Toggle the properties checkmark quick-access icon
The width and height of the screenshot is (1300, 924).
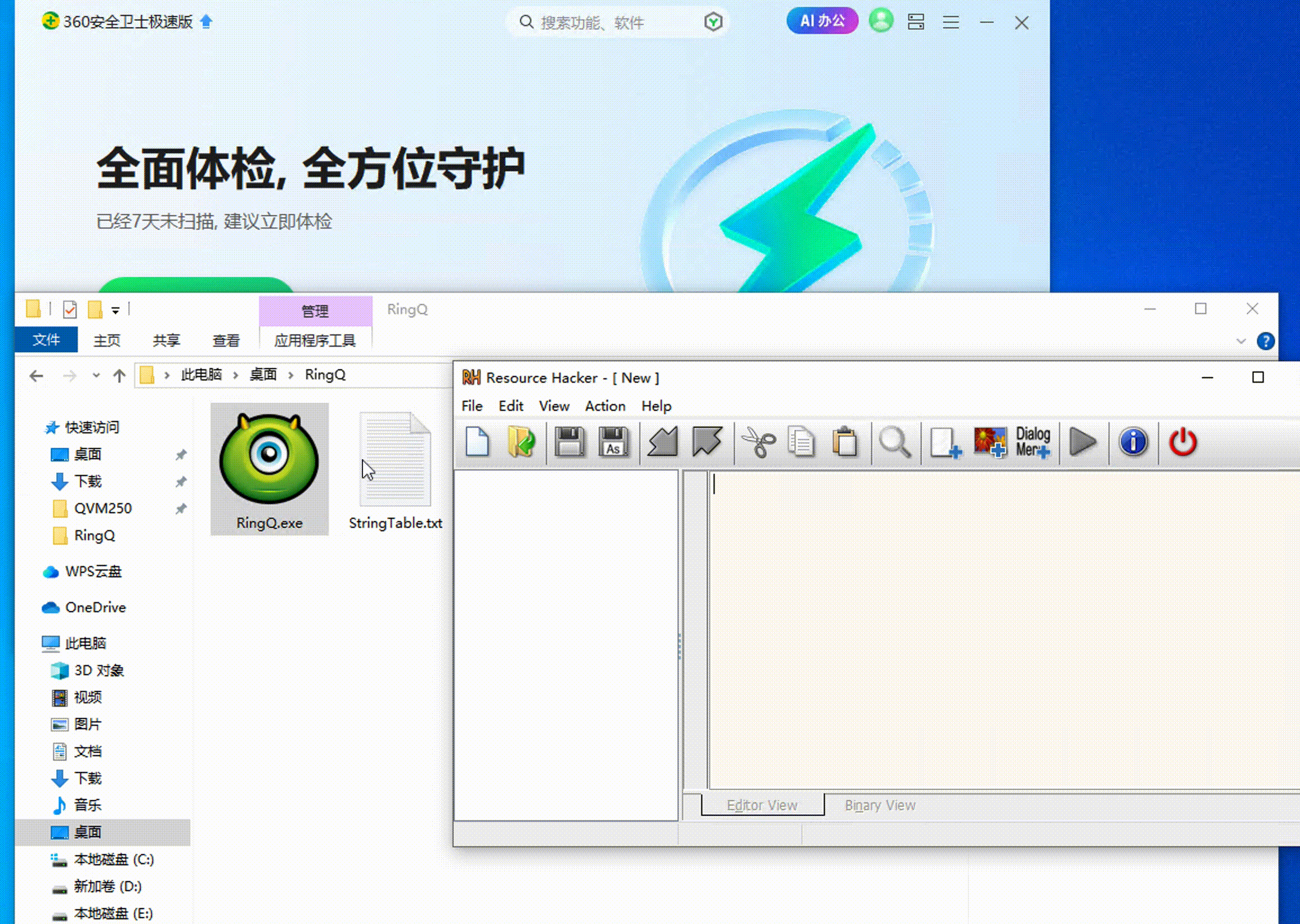(x=70, y=310)
